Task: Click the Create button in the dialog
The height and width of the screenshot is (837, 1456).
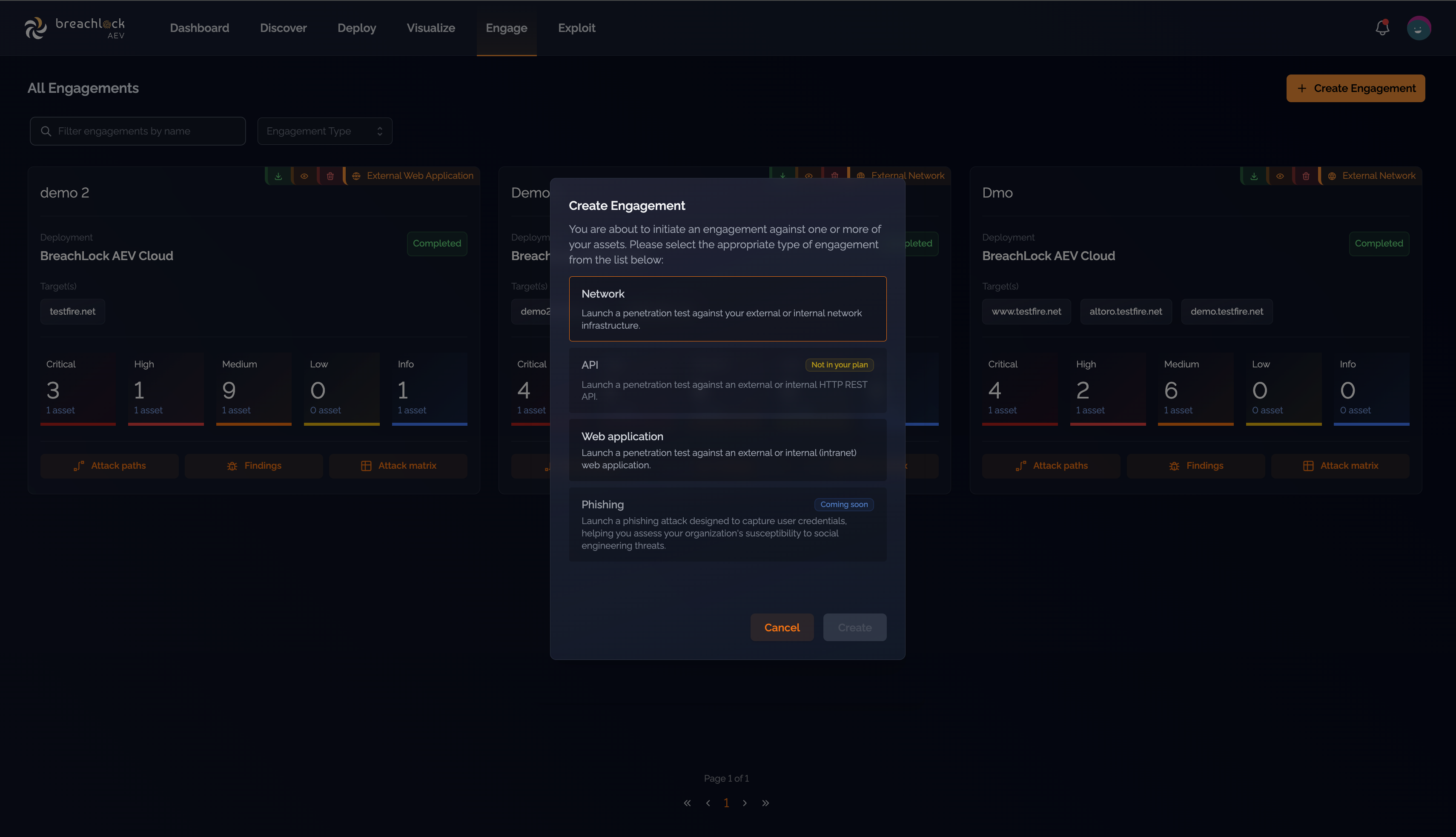Action: pyautogui.click(x=855, y=627)
